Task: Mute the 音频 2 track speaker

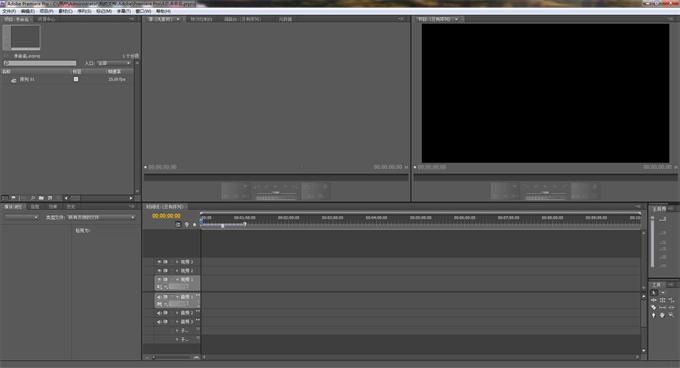Action: tap(159, 313)
